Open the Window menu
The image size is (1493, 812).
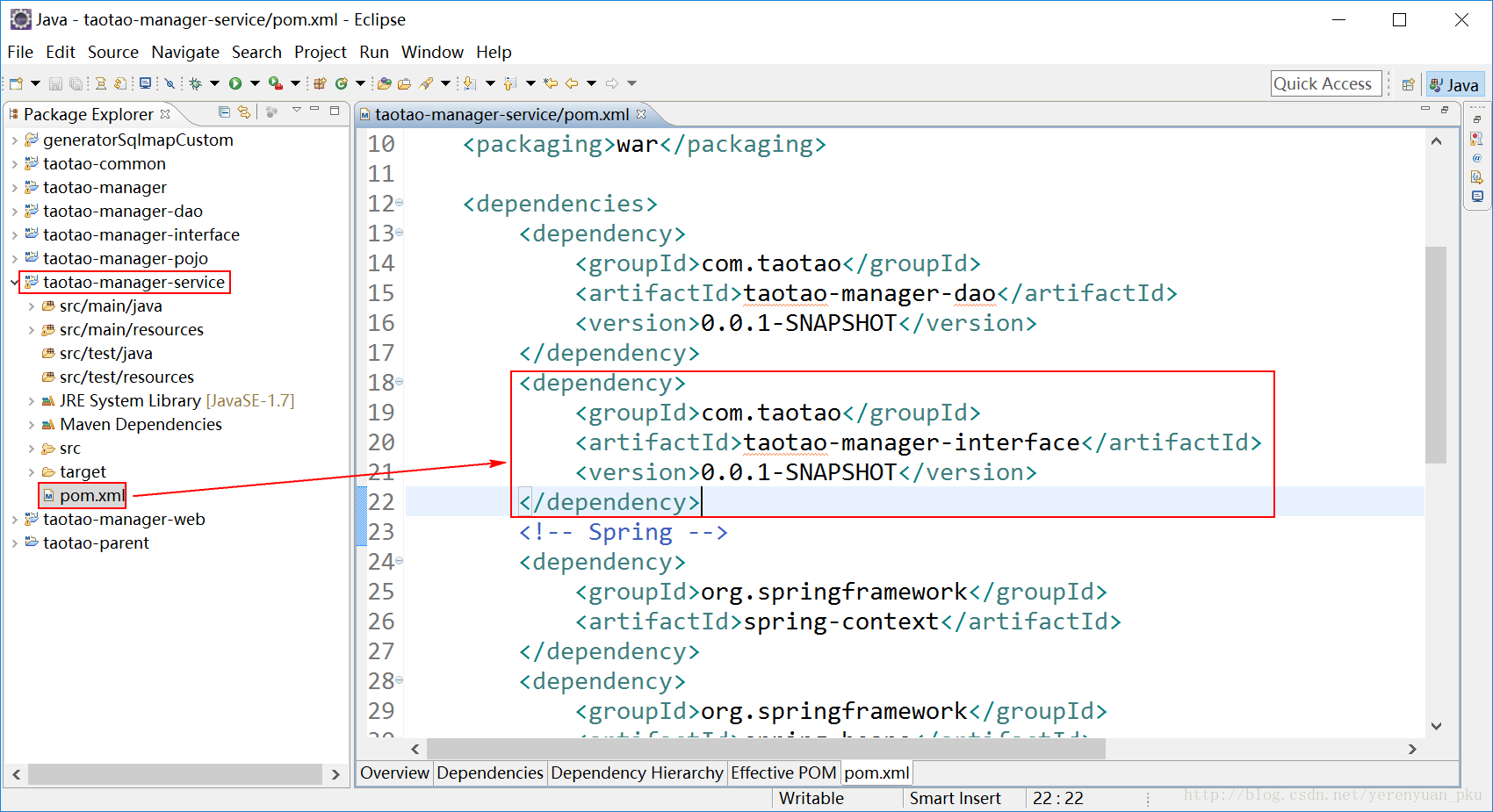432,52
